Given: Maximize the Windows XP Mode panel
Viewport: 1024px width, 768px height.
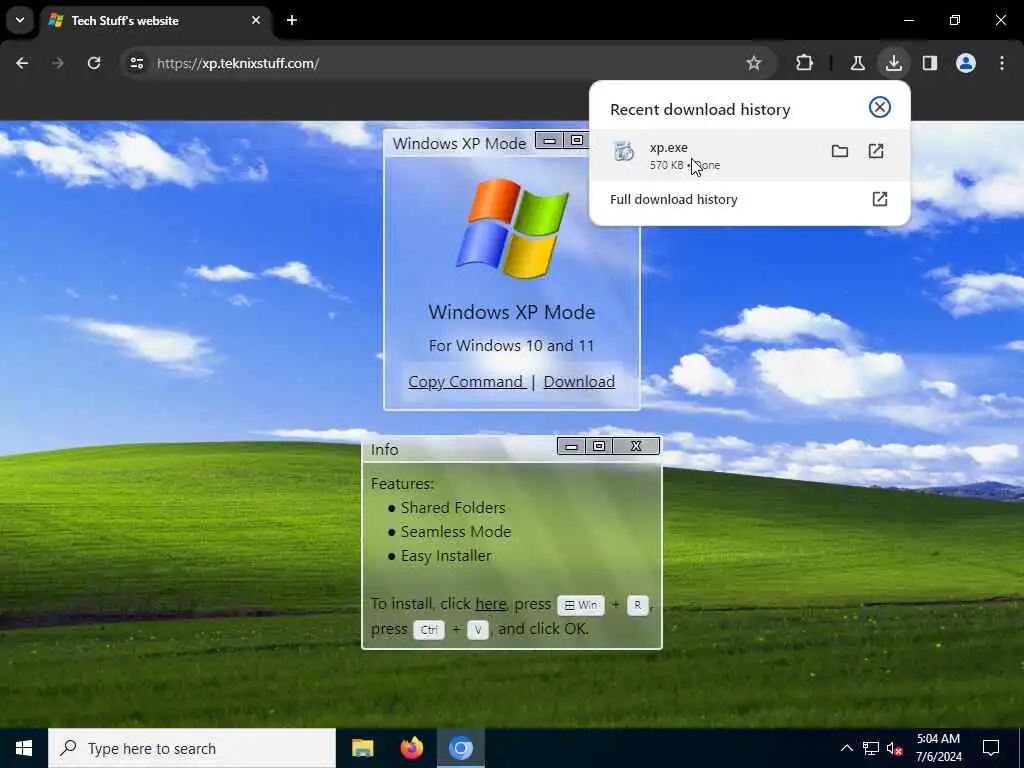Looking at the screenshot, I should pyautogui.click(x=577, y=140).
